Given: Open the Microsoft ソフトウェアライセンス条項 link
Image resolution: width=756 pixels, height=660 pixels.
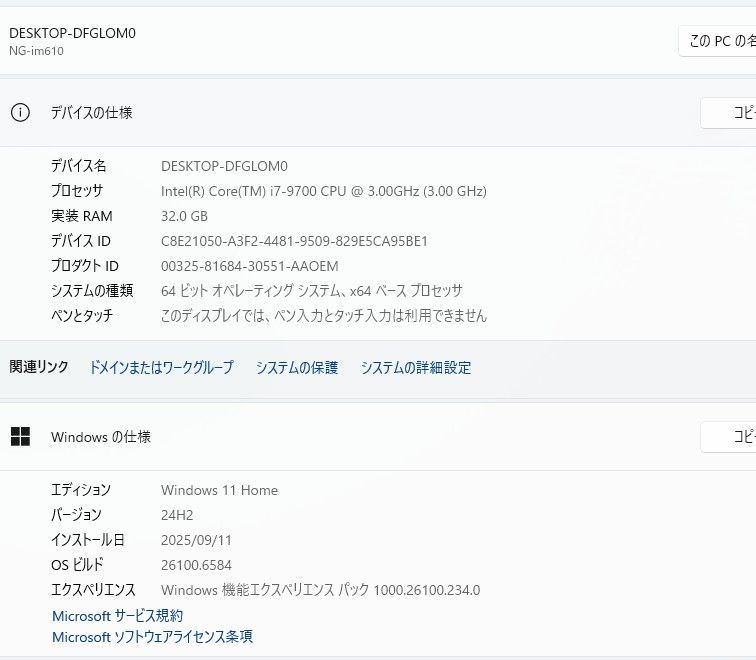Looking at the screenshot, I should [152, 637].
